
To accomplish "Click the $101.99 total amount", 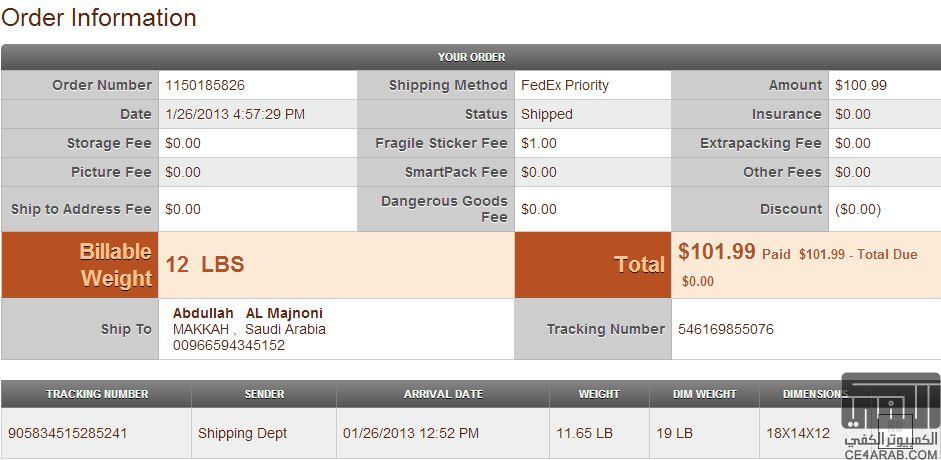I will pos(717,251).
